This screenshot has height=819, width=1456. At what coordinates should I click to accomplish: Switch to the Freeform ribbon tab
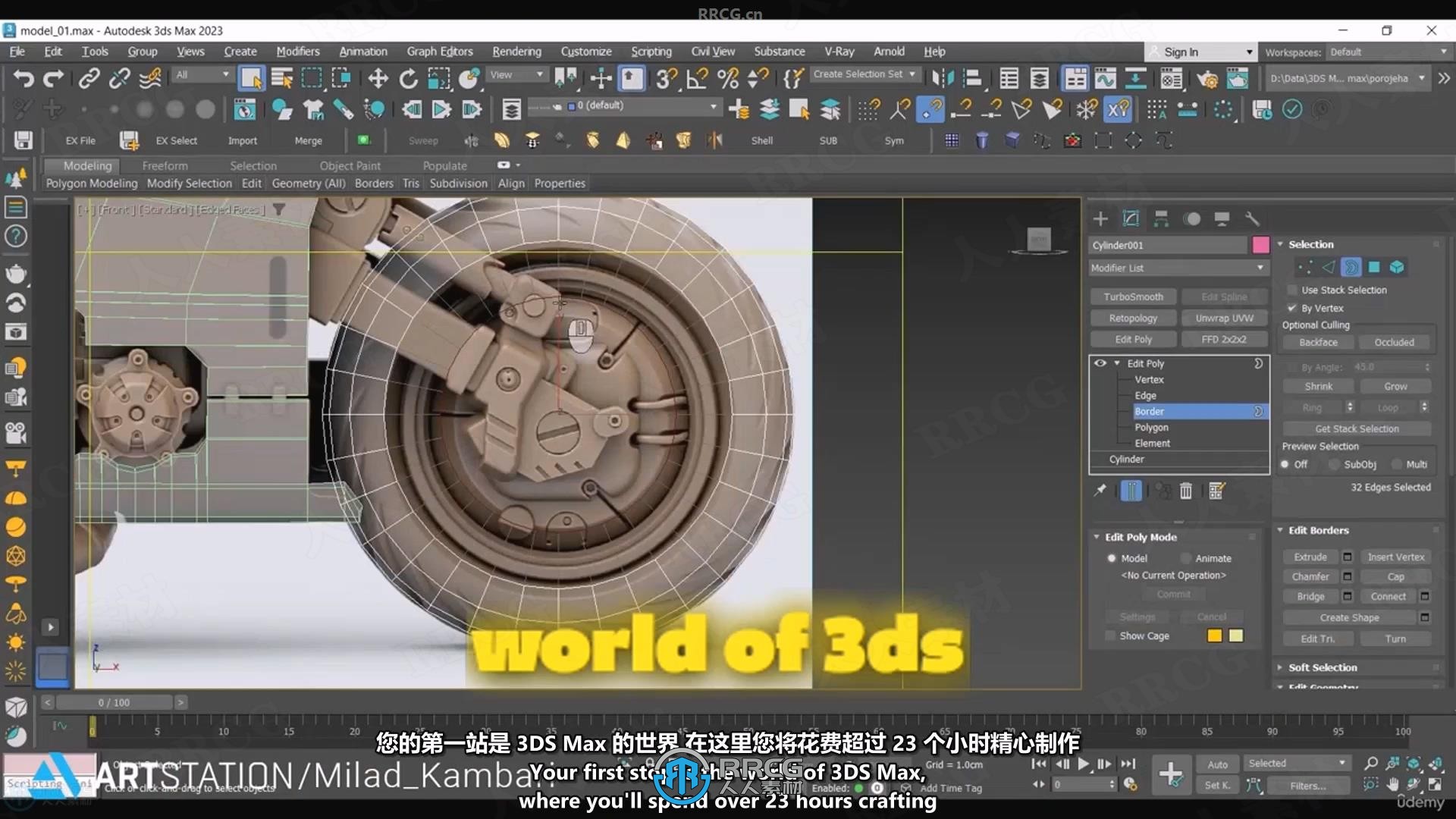click(165, 165)
